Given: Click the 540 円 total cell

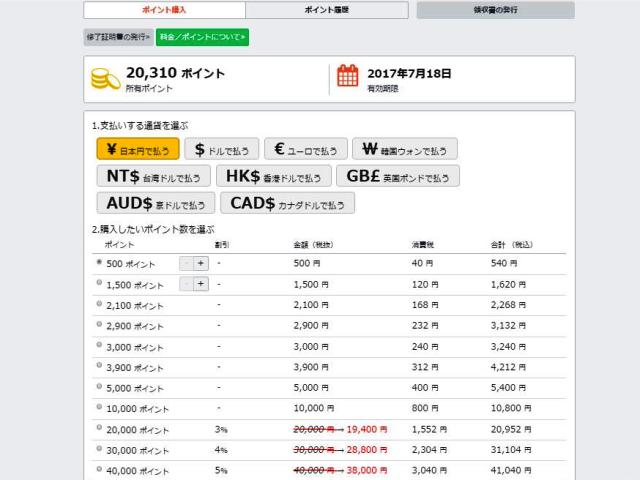Looking at the screenshot, I should [504, 263].
